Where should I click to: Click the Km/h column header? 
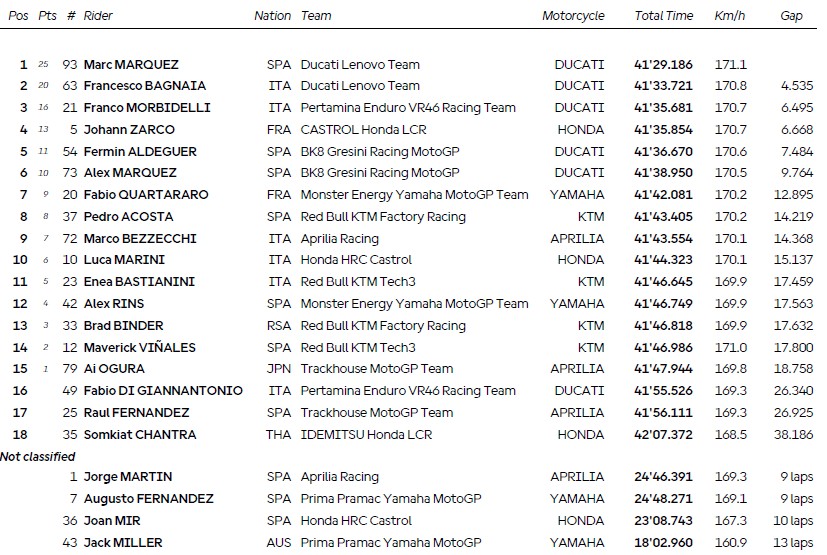coord(728,16)
